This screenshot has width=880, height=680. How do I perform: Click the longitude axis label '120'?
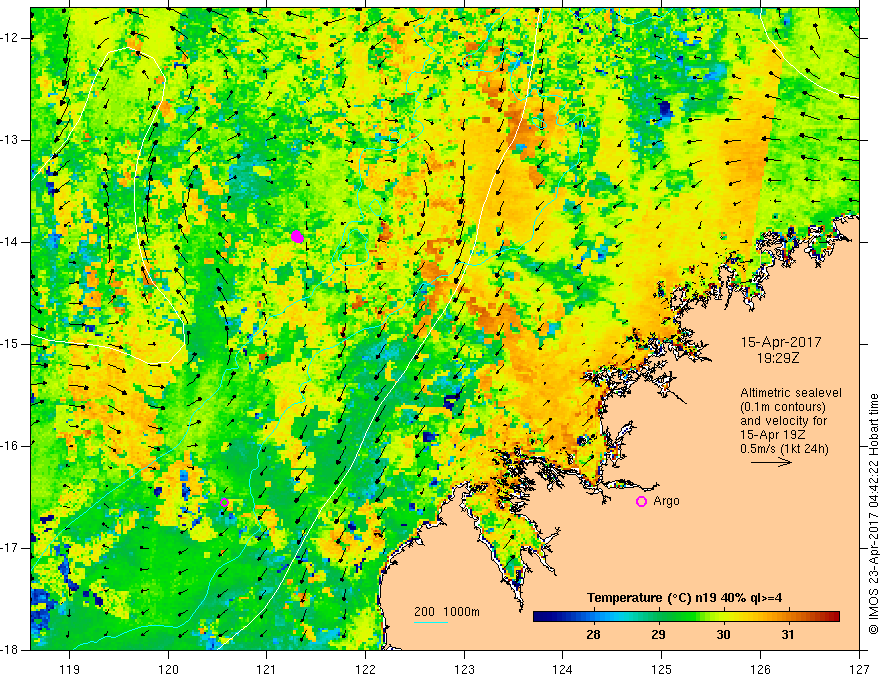click(168, 669)
